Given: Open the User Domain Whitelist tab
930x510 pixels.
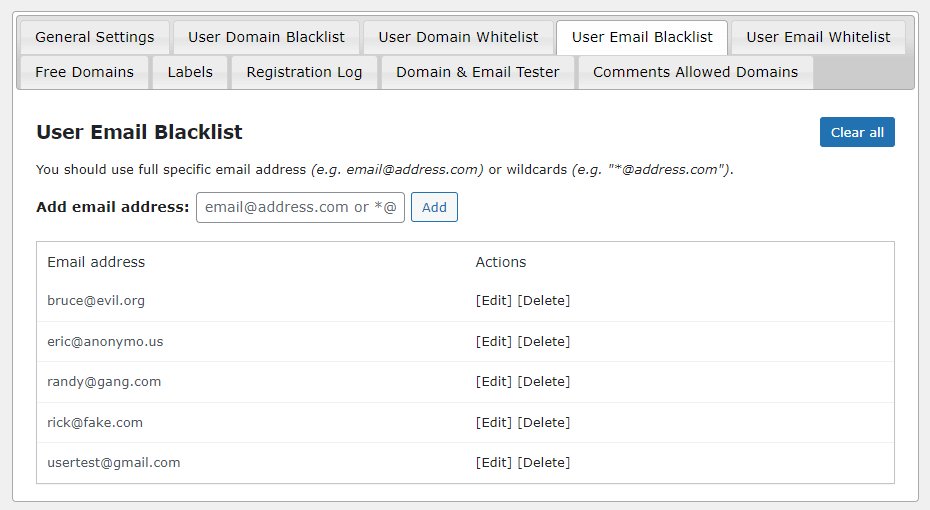Looking at the screenshot, I should point(458,37).
